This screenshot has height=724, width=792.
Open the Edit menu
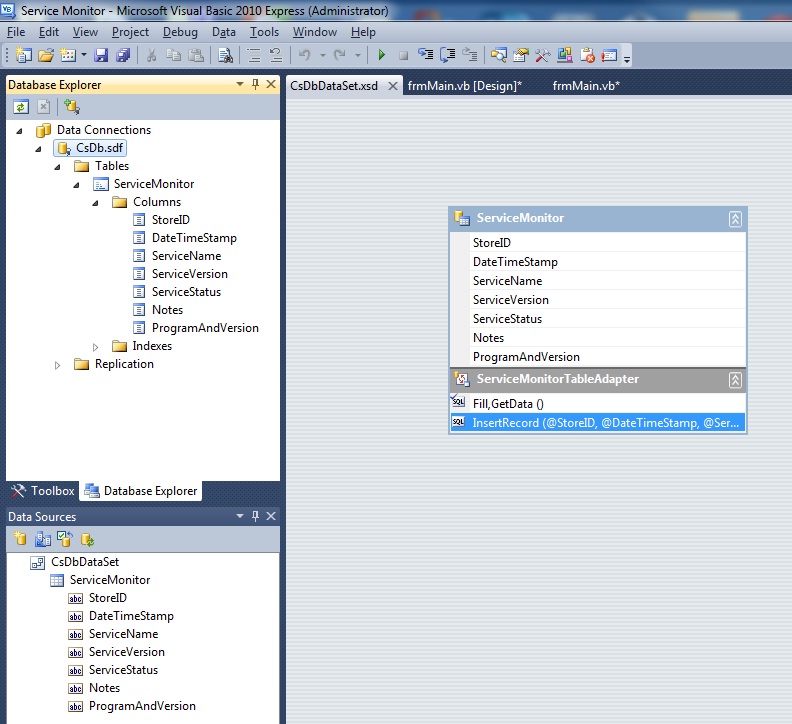(49, 32)
